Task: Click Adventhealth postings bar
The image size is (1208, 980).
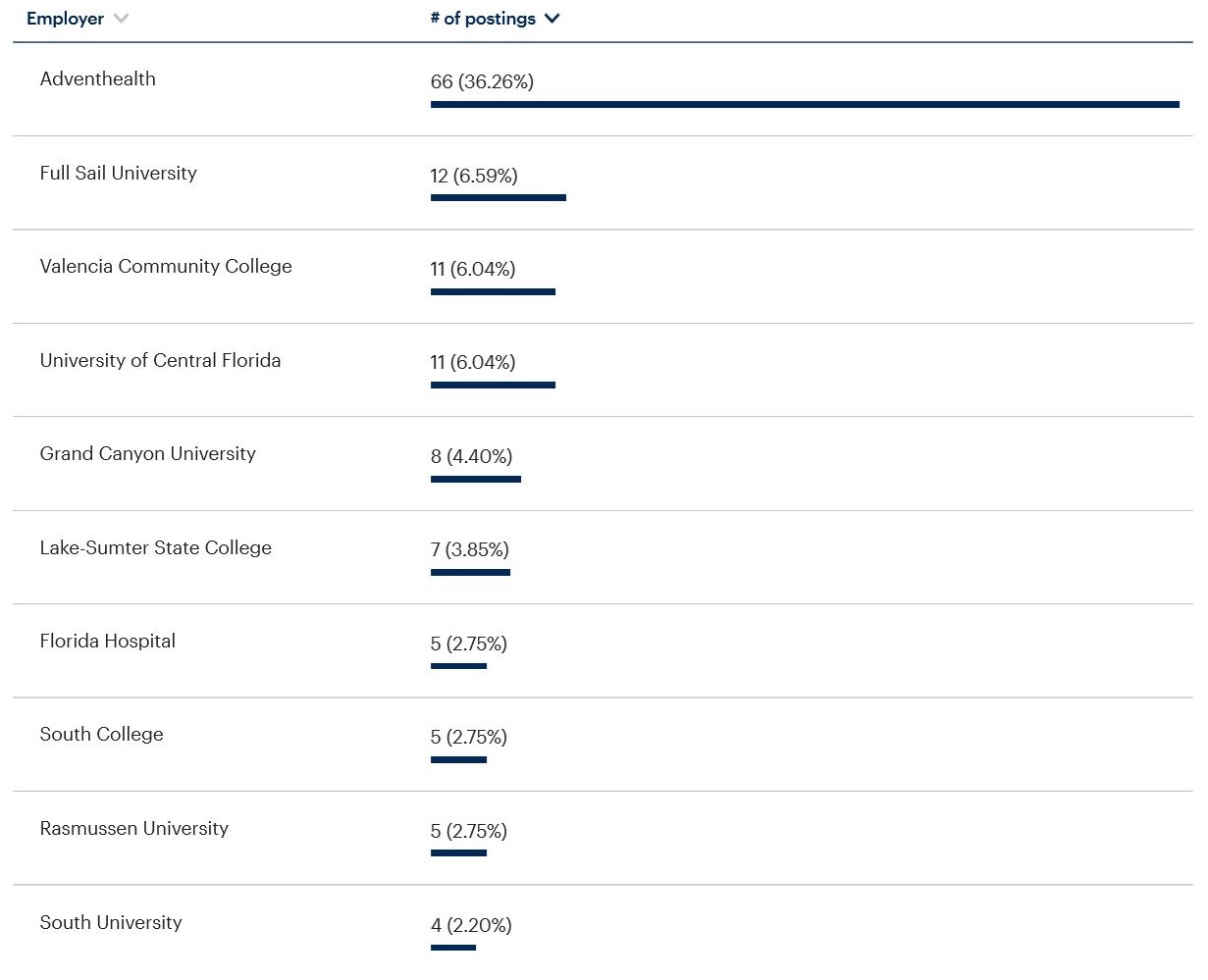Action: pyautogui.click(x=805, y=104)
